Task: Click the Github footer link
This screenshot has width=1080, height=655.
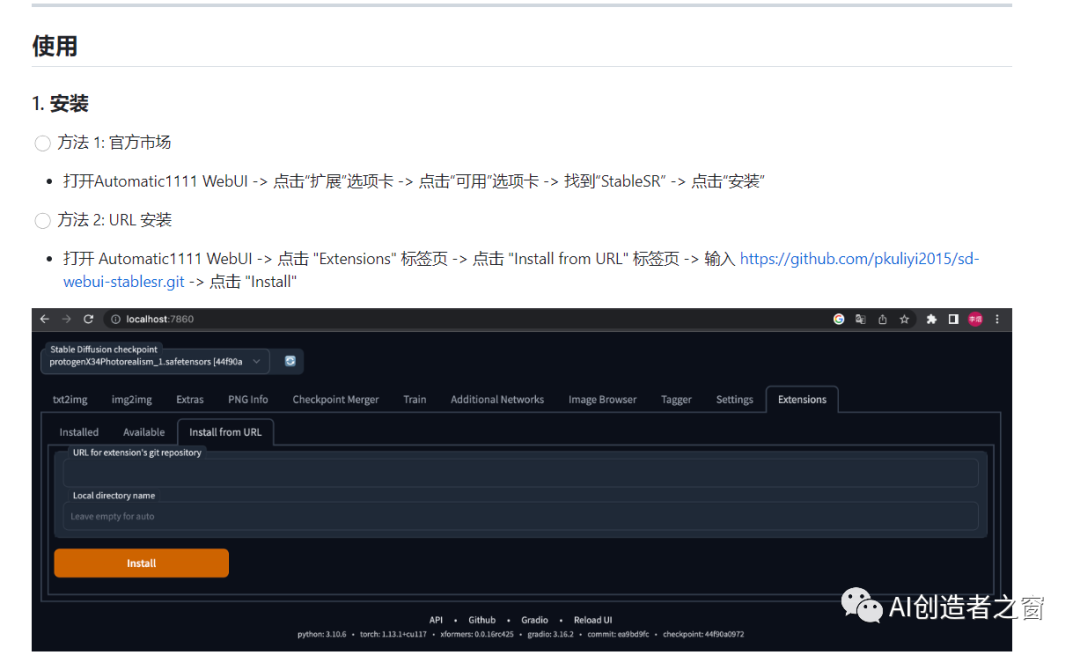Action: click(x=481, y=620)
